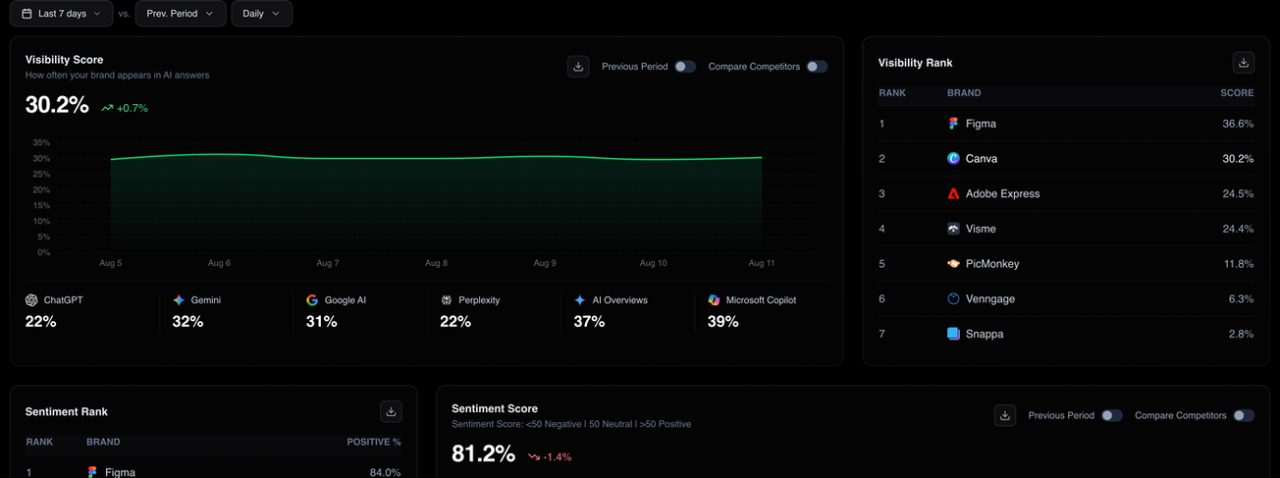Screen dimensions: 1280x478
Task: Click the 11.8% score for PicMonkey
Action: pyautogui.click(x=1238, y=264)
